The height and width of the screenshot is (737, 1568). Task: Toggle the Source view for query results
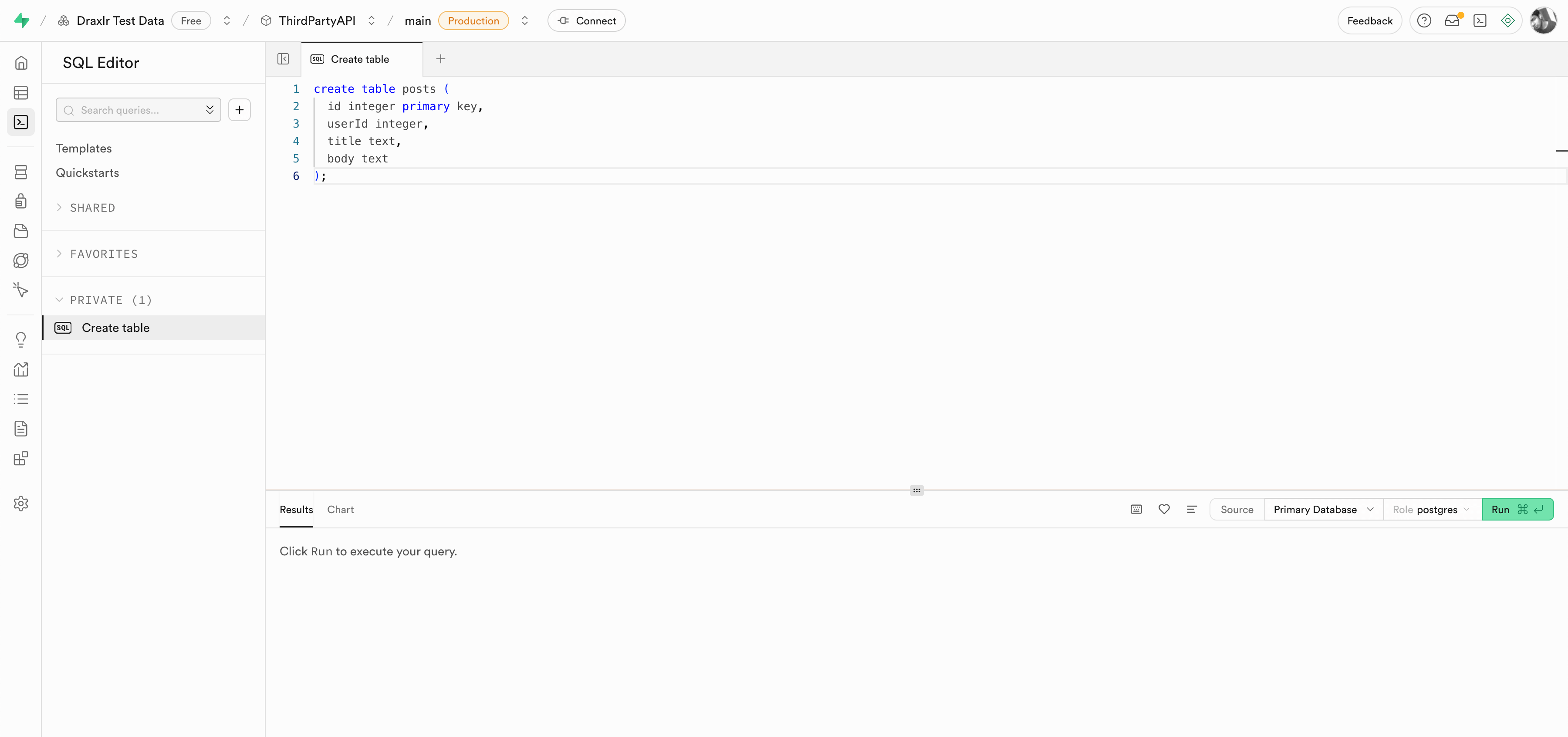pos(1236,509)
